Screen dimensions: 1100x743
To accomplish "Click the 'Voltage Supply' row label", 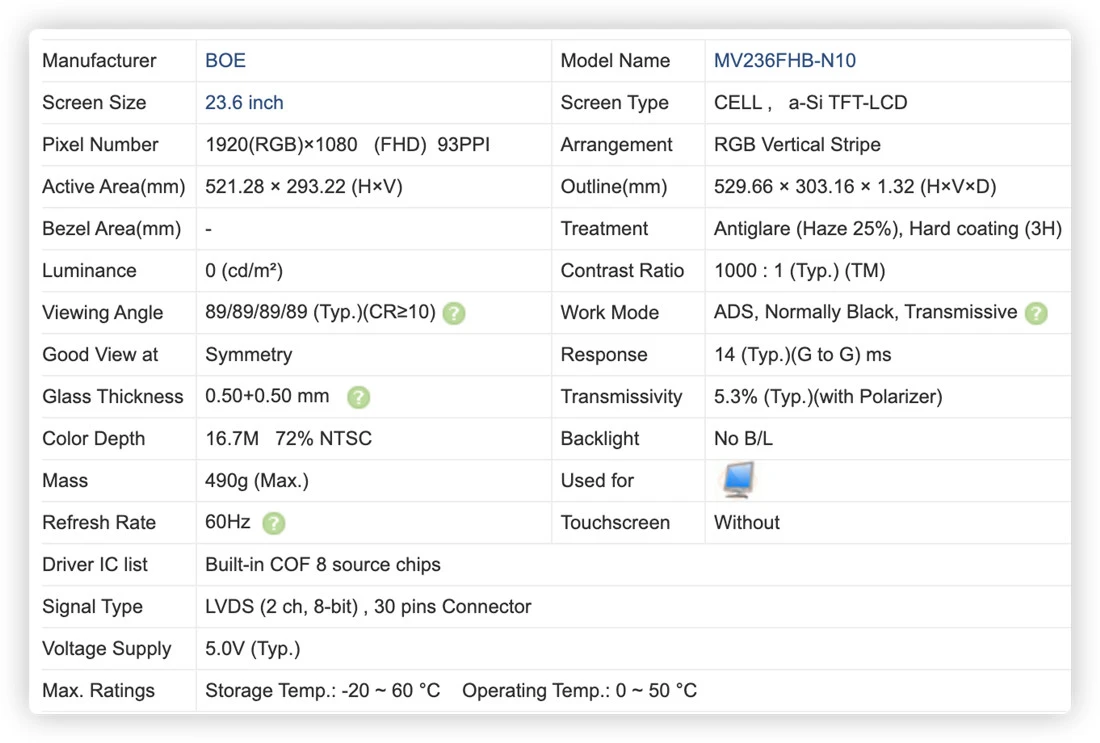I will click(107, 649).
